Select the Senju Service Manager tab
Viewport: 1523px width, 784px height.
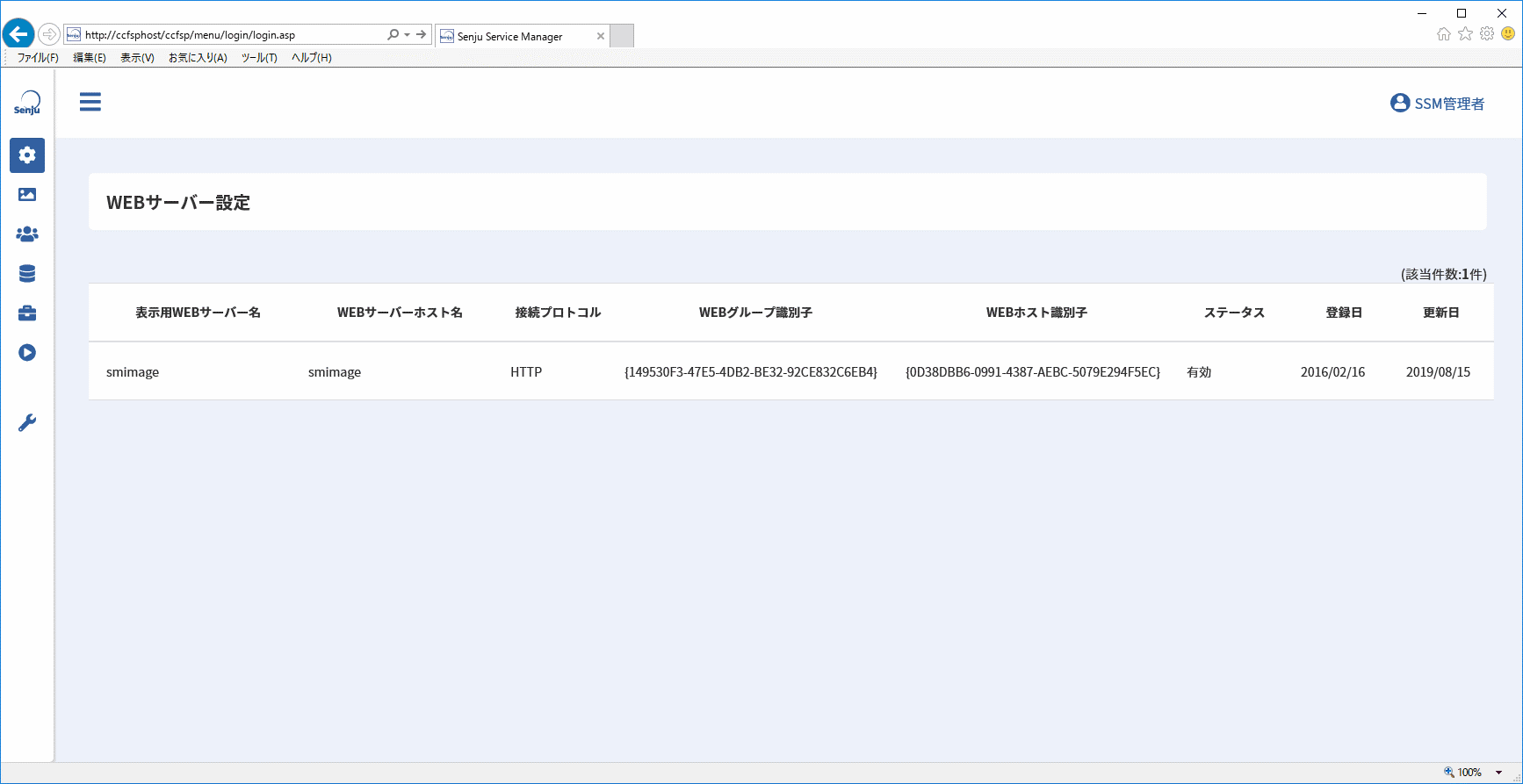pos(522,36)
